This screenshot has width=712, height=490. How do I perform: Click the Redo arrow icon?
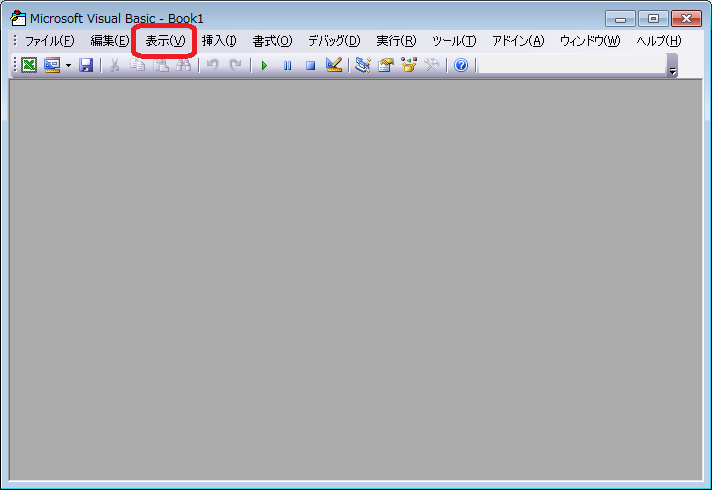click(x=235, y=65)
